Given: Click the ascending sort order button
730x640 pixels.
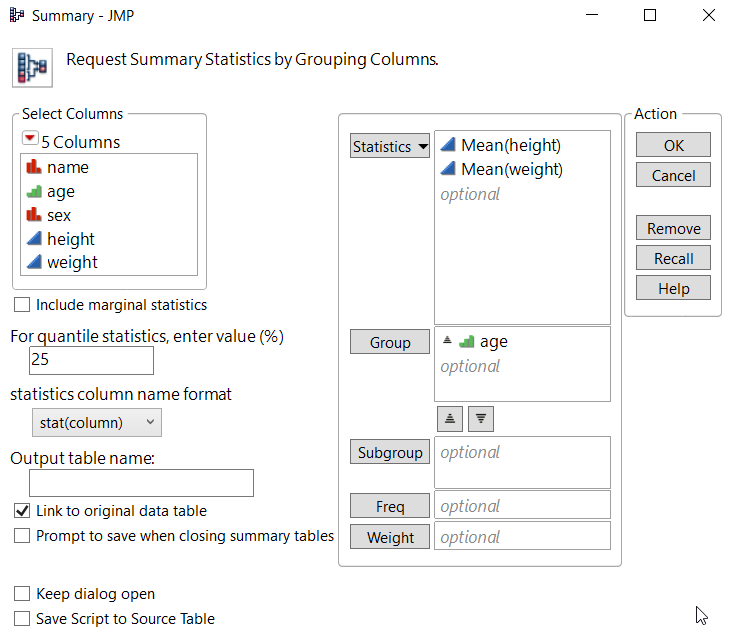Looking at the screenshot, I should pyautogui.click(x=449, y=418).
